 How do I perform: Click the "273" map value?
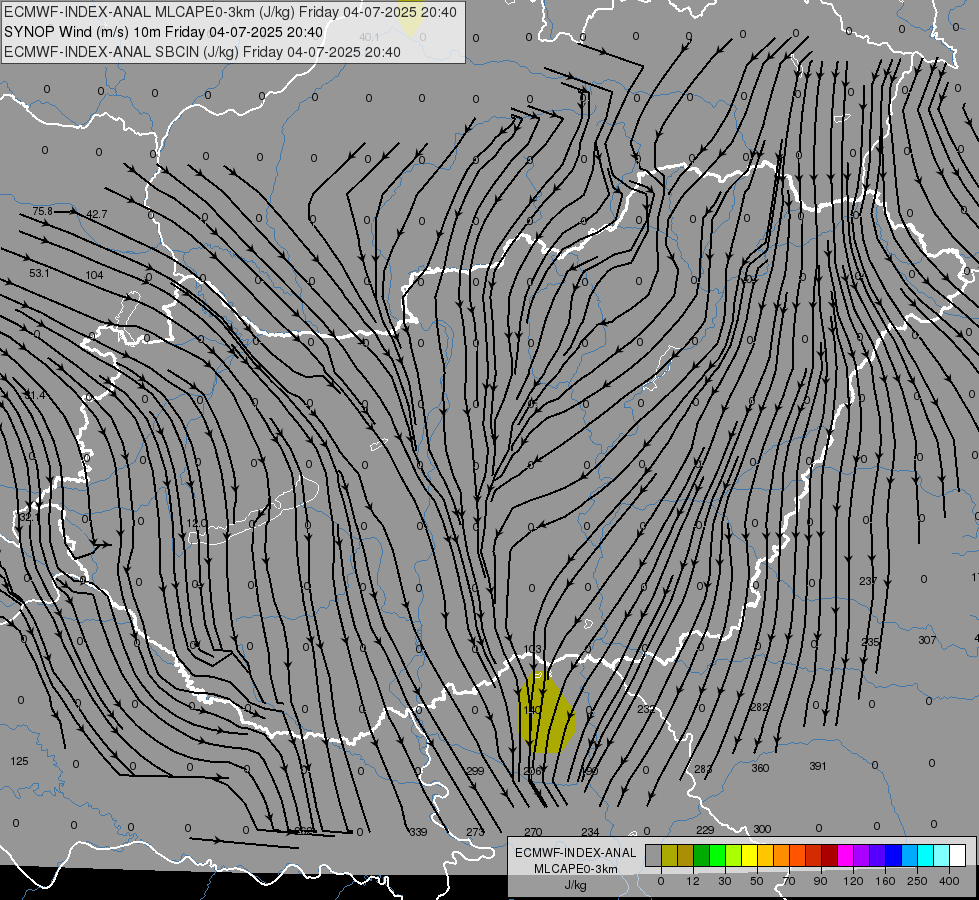(475, 832)
